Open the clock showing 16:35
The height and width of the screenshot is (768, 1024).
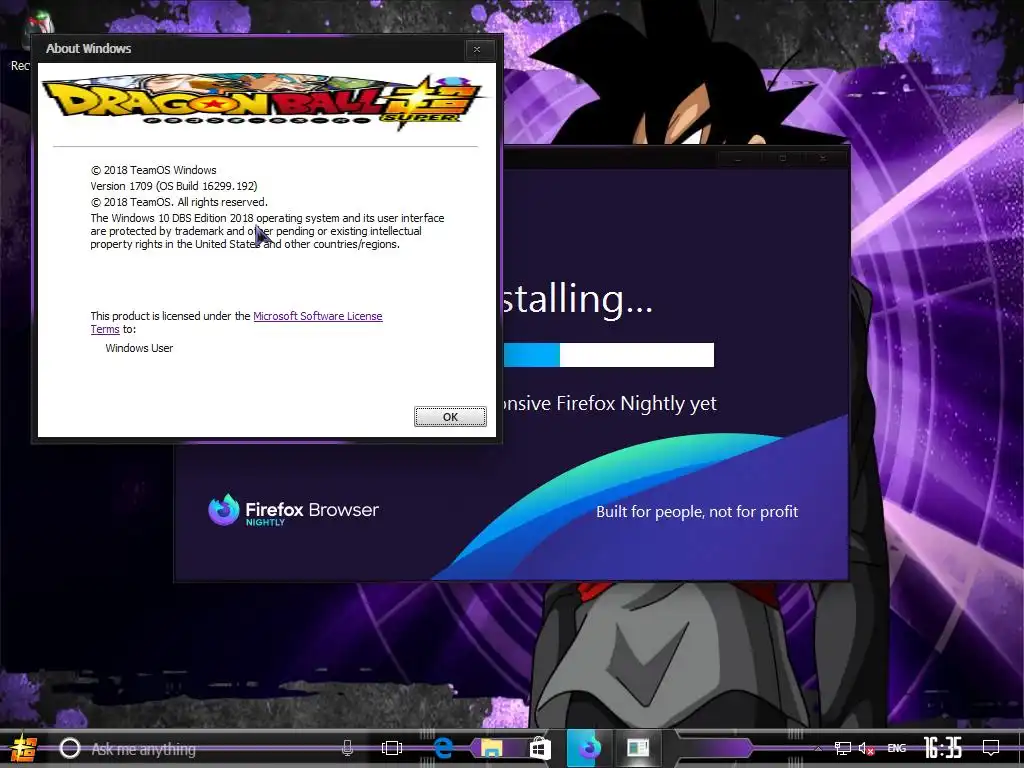coord(943,748)
